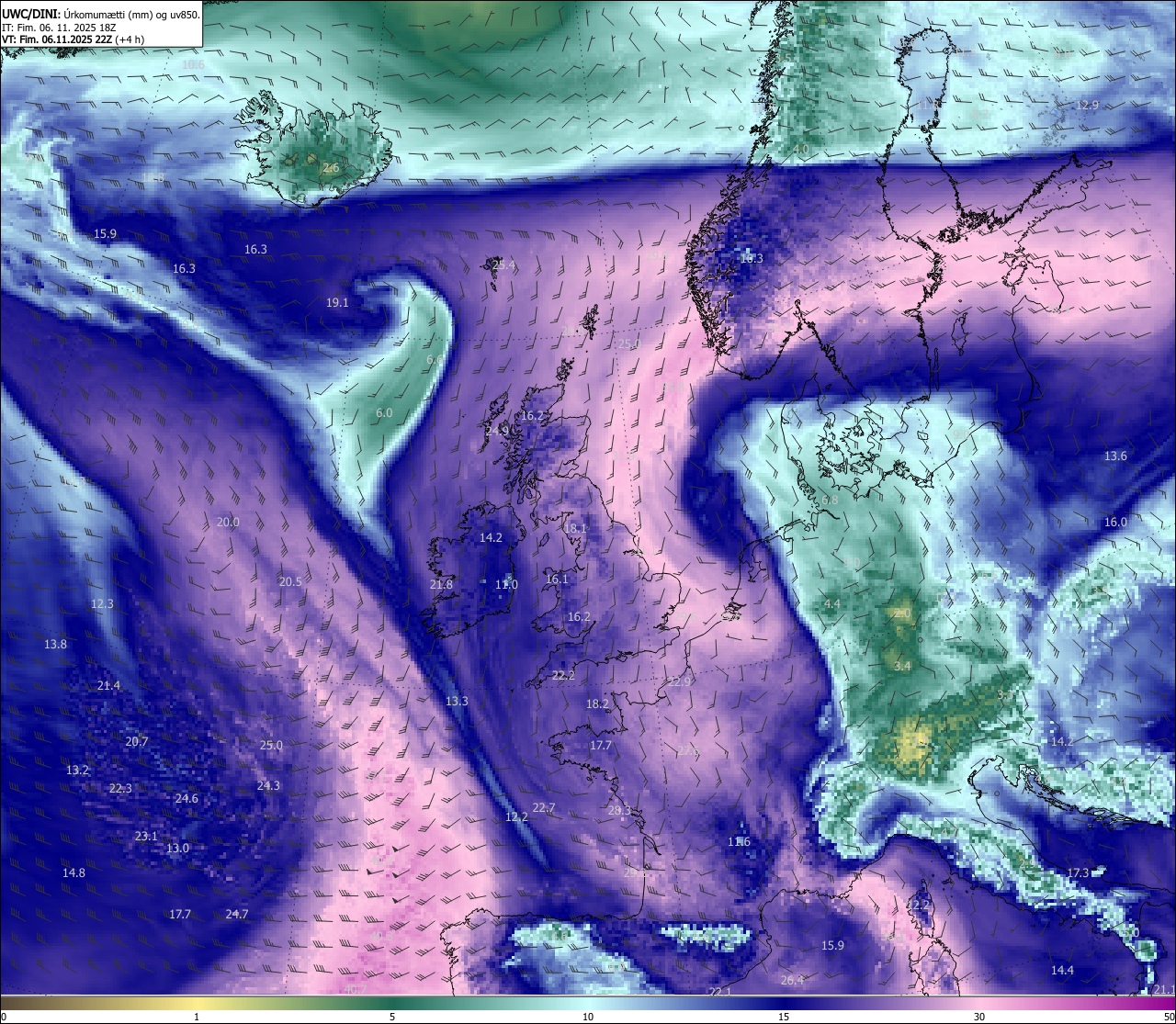
Task: Select the 2.6 value over Iceland
Action: coord(332,168)
